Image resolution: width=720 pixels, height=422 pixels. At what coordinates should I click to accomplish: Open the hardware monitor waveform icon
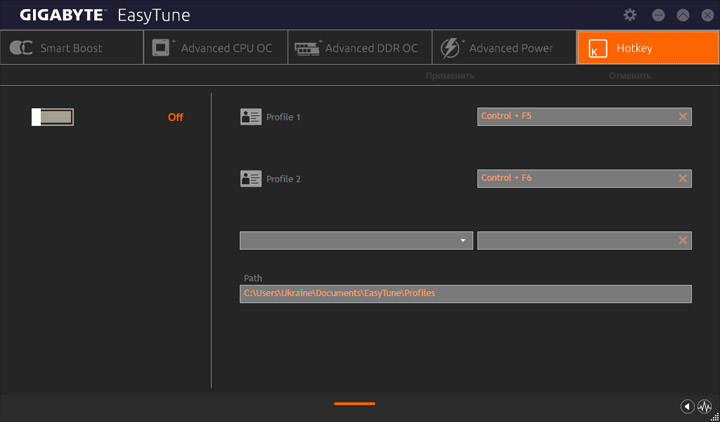tap(704, 406)
